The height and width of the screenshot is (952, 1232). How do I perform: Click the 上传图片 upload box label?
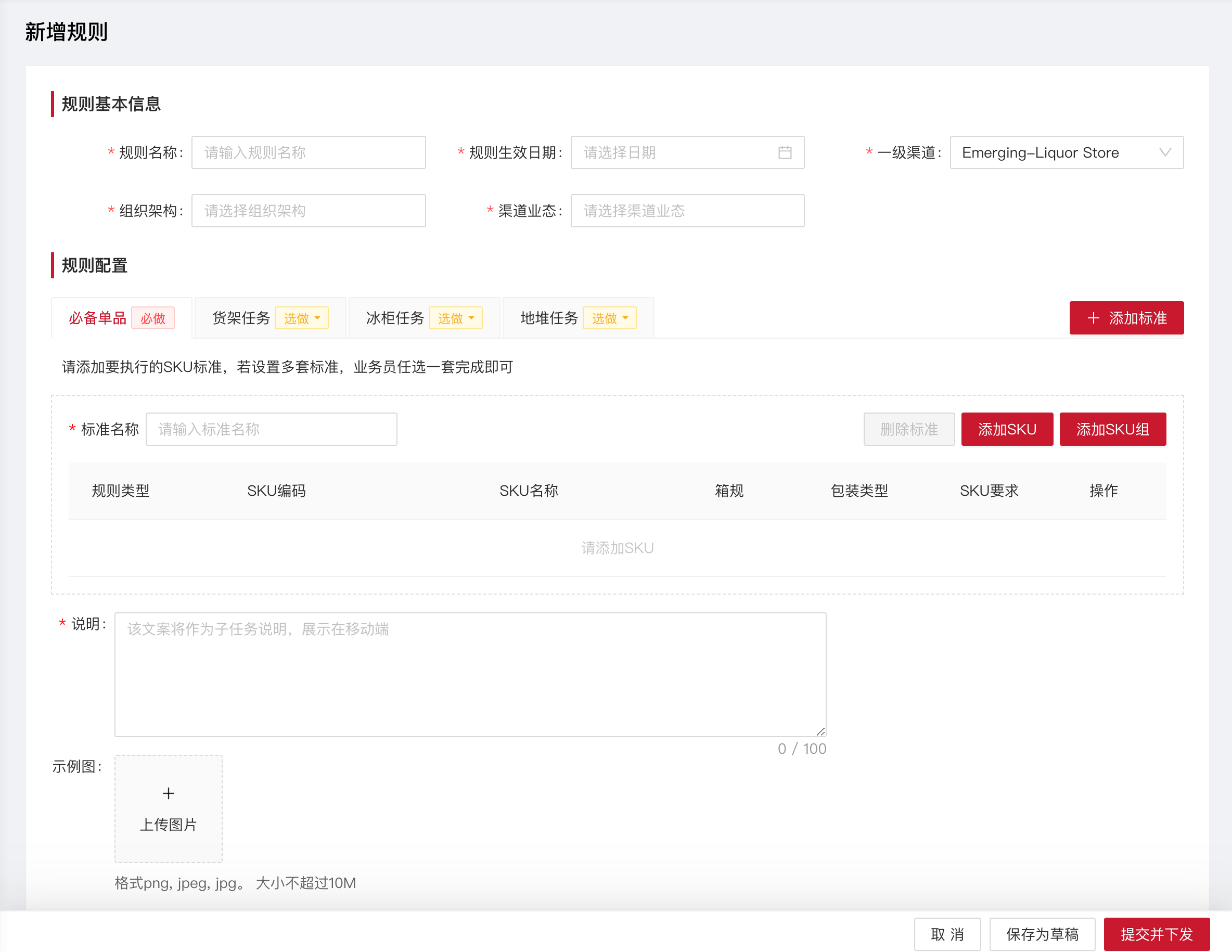(168, 825)
